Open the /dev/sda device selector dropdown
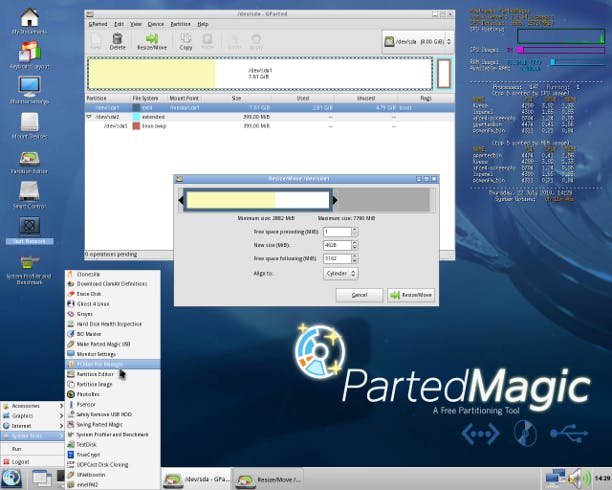Image resolution: width=612 pixels, height=490 pixels. click(x=418, y=41)
